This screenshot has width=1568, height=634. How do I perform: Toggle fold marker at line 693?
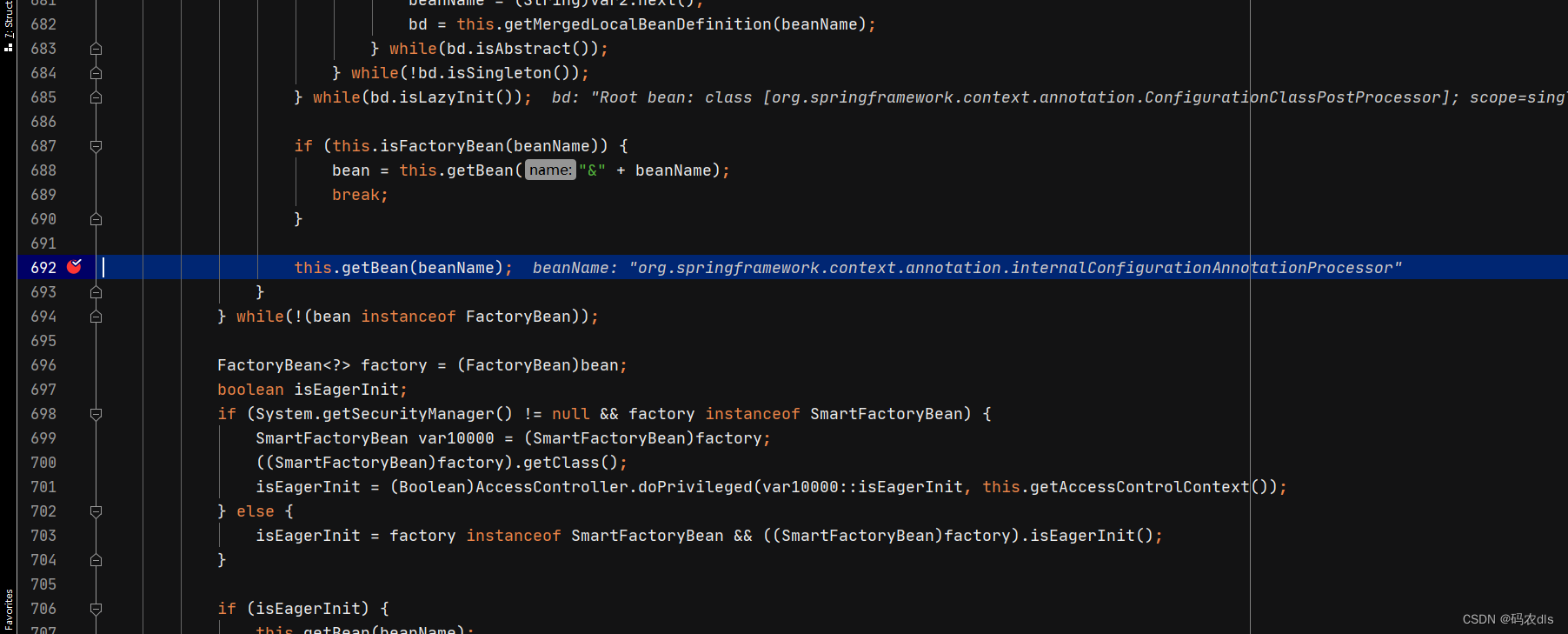96,292
